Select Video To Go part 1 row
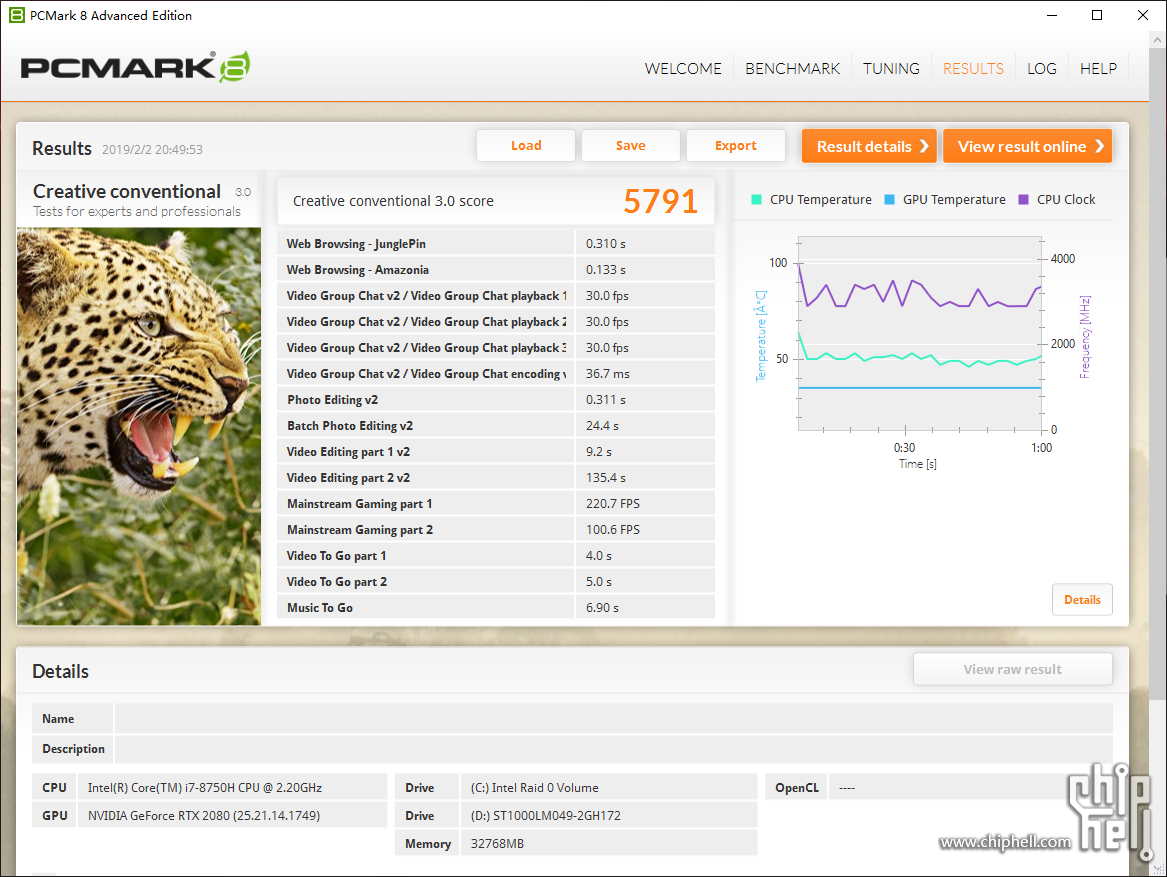The image size is (1167, 877). pos(496,556)
